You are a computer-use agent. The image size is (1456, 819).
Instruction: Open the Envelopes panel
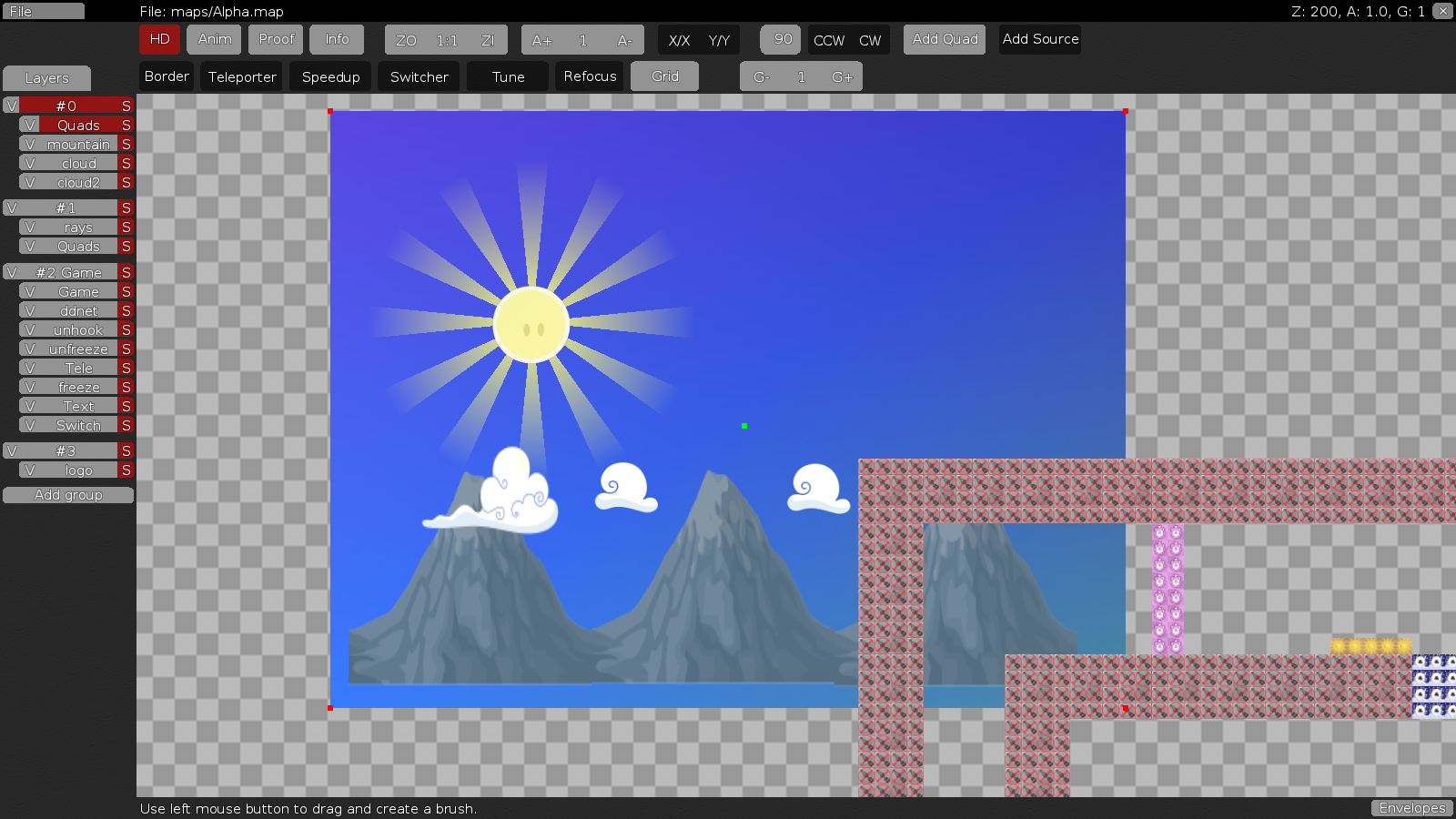[x=1411, y=808]
